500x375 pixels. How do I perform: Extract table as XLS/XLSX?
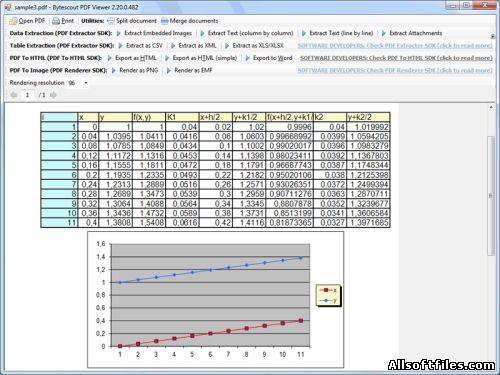254,45
